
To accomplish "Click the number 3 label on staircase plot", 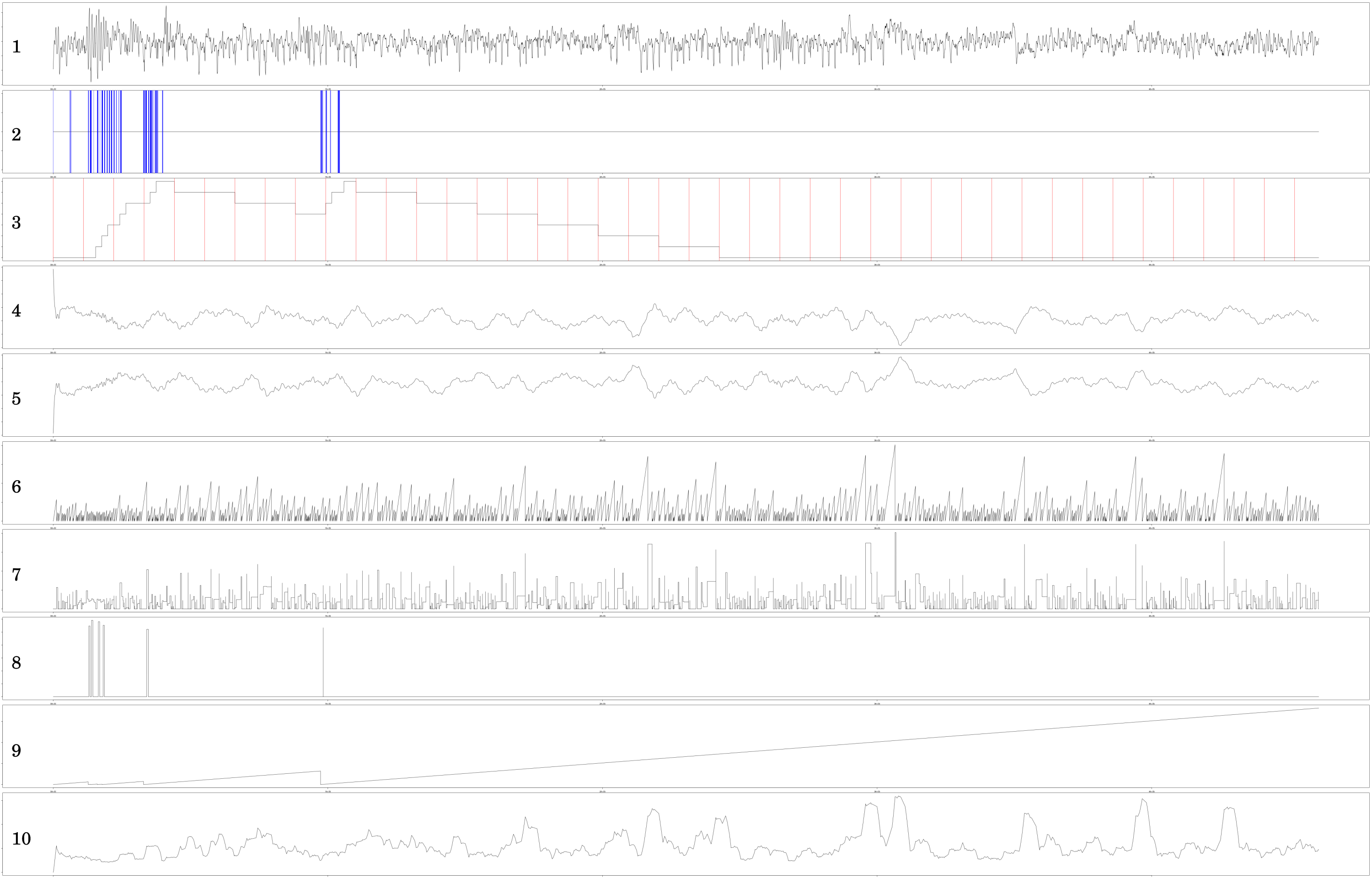I will 16,222.
